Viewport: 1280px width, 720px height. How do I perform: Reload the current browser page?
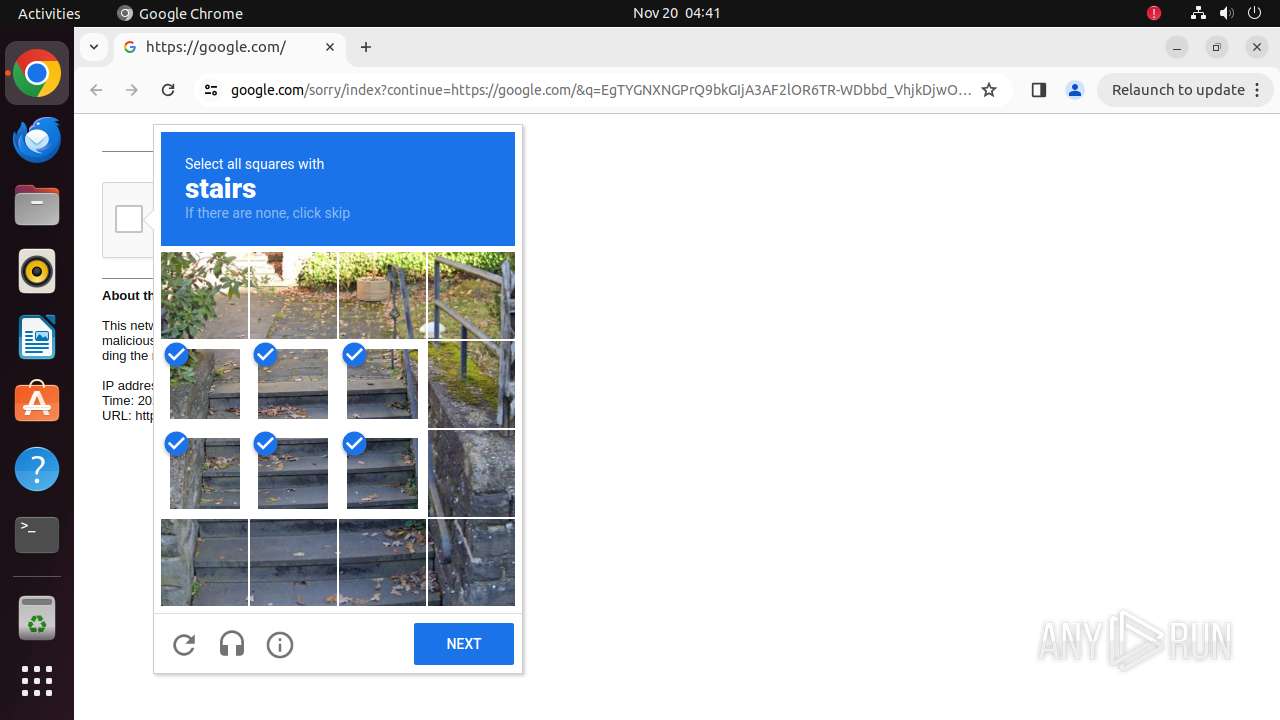click(x=168, y=90)
